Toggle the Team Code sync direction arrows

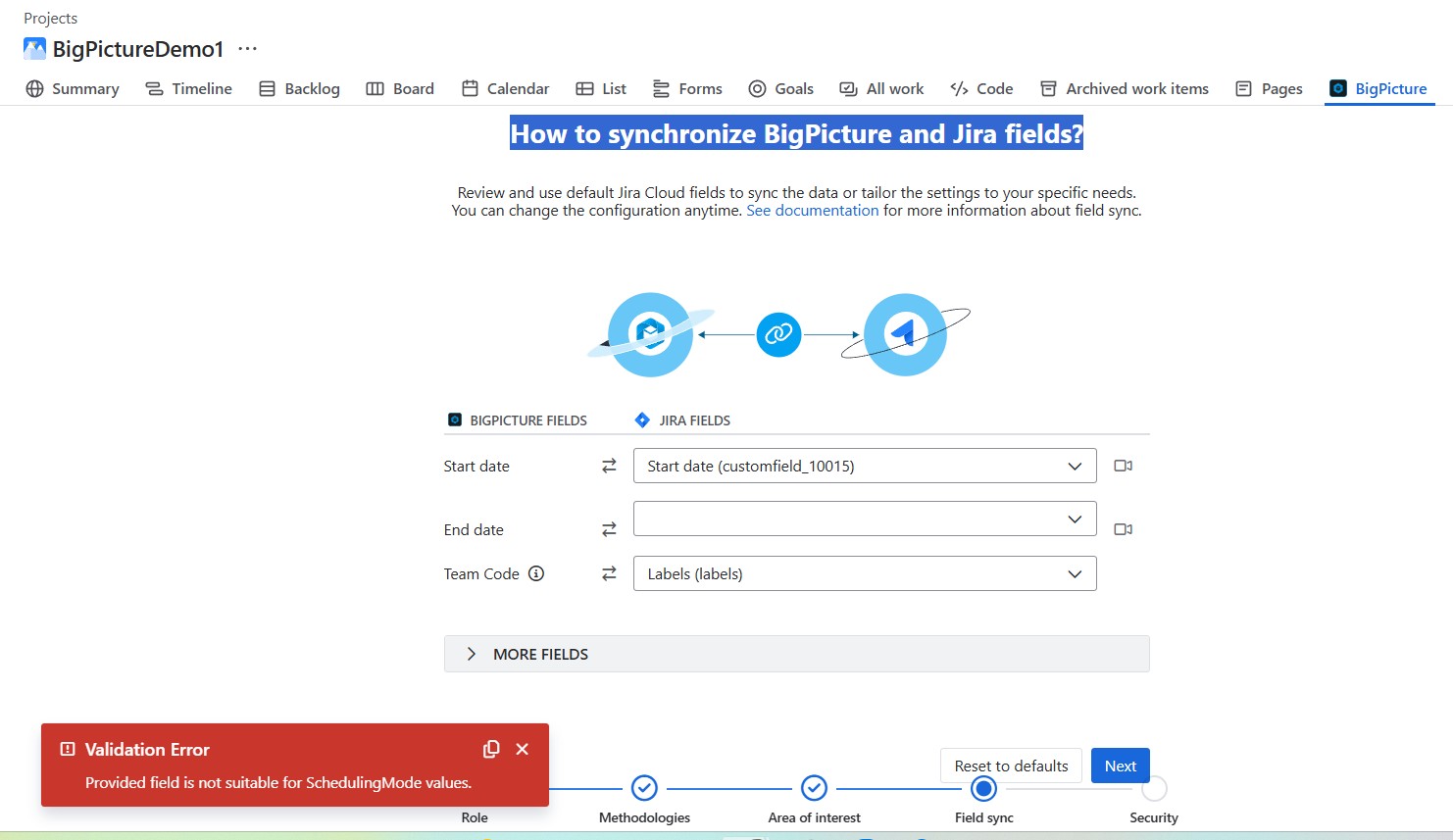pyautogui.click(x=608, y=573)
